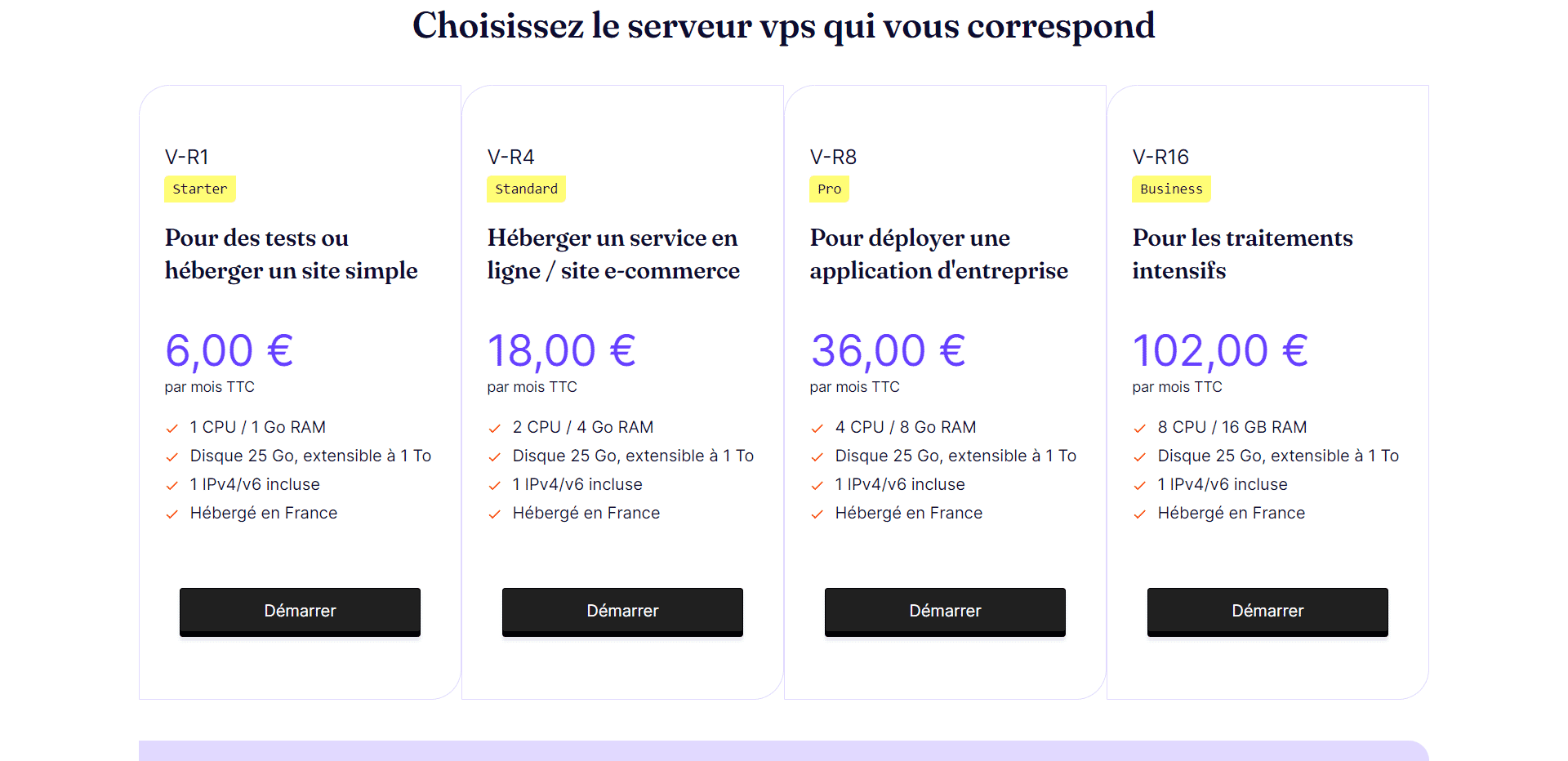The width and height of the screenshot is (1568, 761).
Task: Click the "Pour déployer une application d'entreprise" heading
Action: click(938, 254)
